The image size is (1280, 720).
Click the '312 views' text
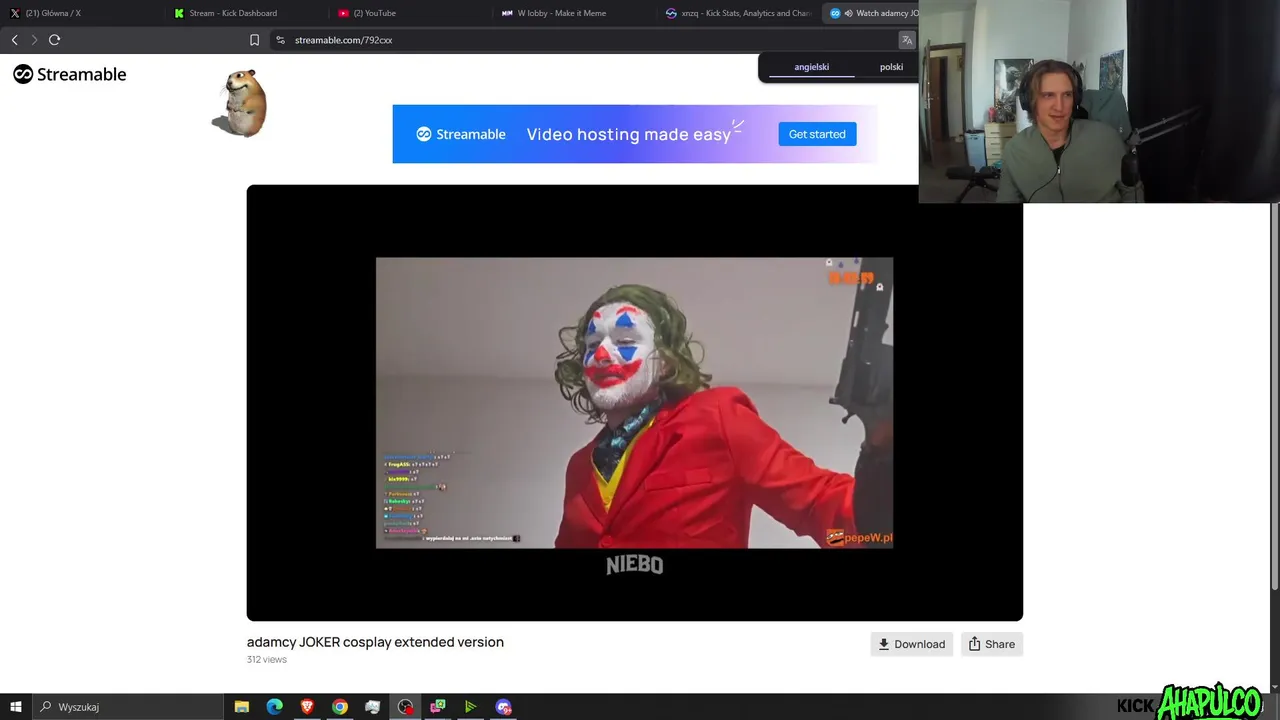click(x=267, y=660)
